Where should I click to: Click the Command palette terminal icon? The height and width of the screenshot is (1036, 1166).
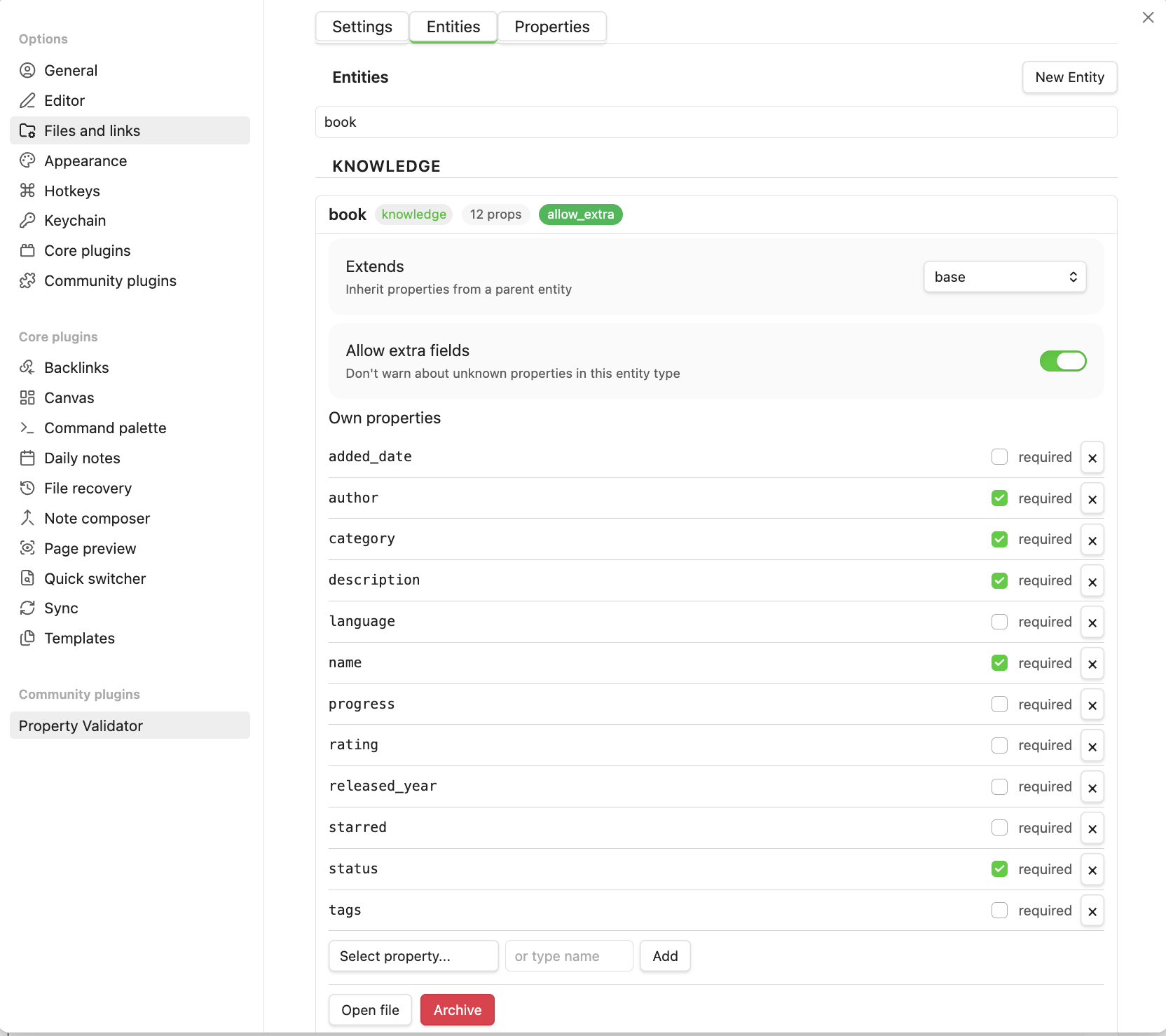27,428
